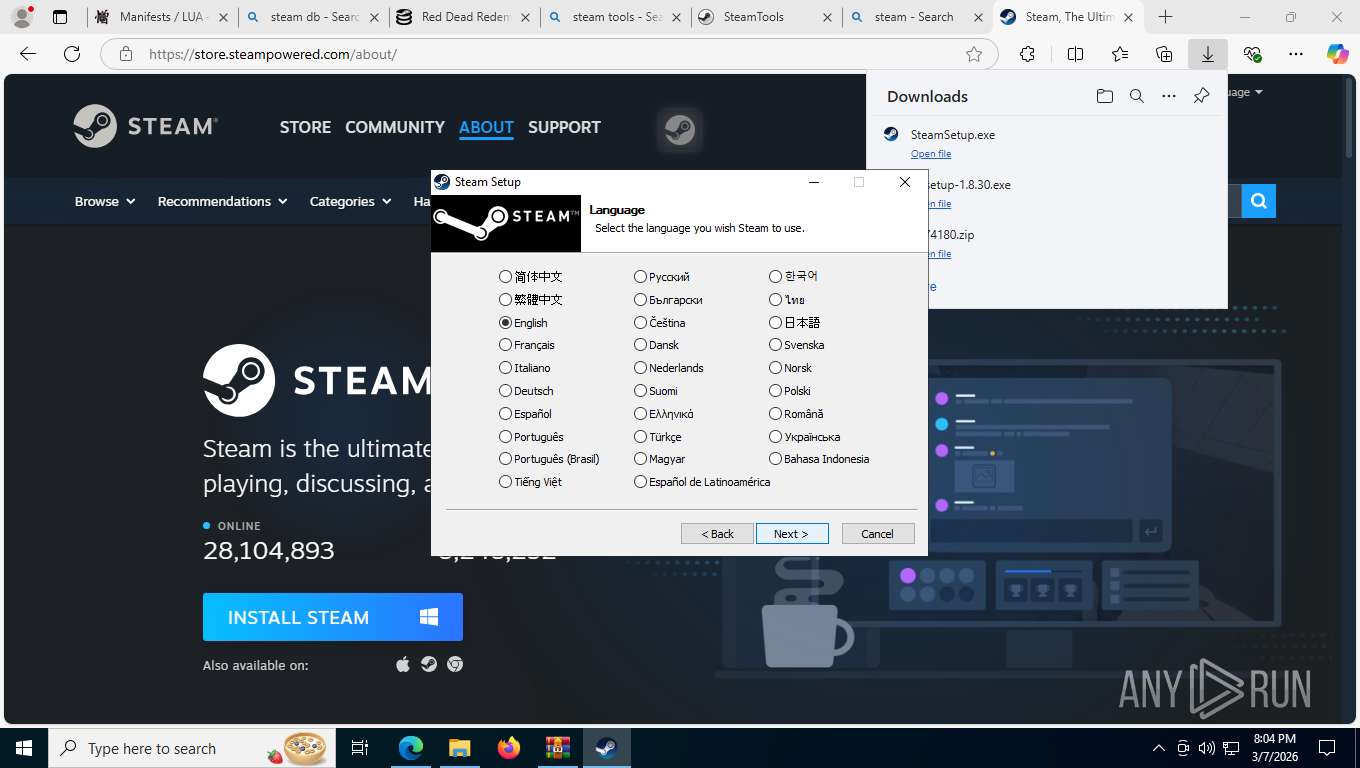Expand the Recommendations dropdown
The width and height of the screenshot is (1360, 768).
coord(222,201)
